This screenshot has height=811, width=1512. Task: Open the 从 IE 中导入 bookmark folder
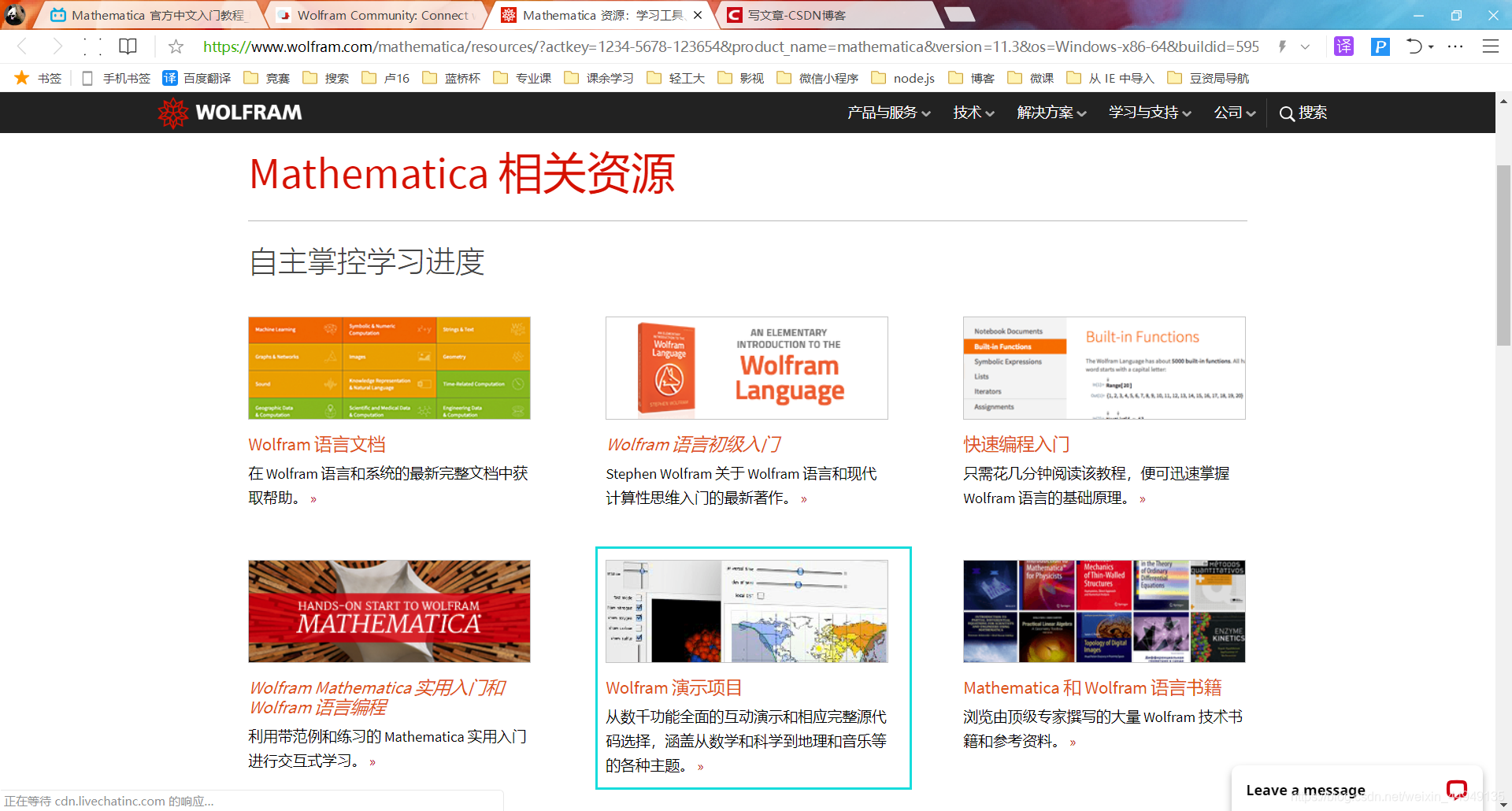point(1110,78)
